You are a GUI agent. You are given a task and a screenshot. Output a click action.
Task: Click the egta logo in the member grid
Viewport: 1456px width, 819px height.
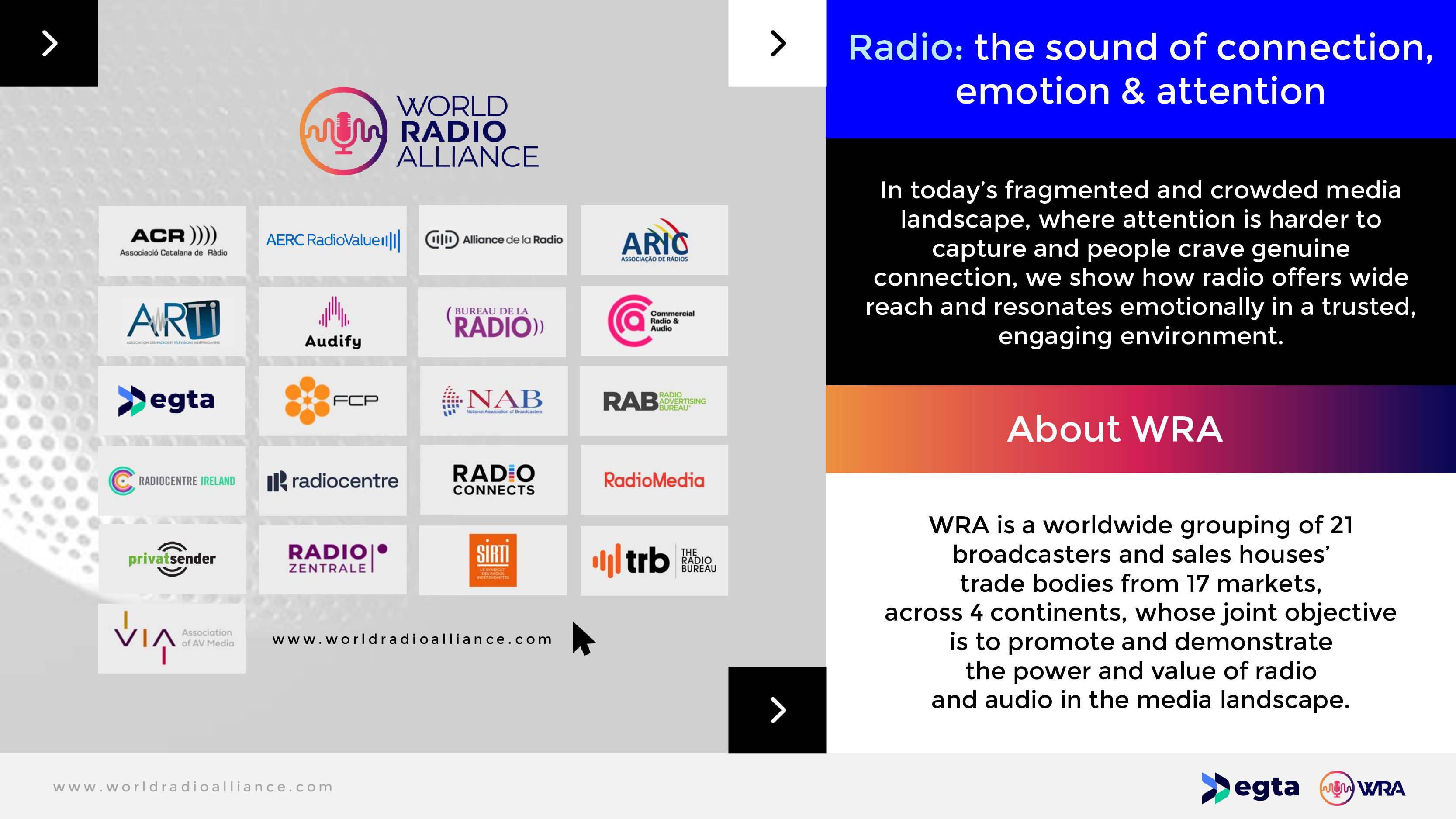[172, 401]
